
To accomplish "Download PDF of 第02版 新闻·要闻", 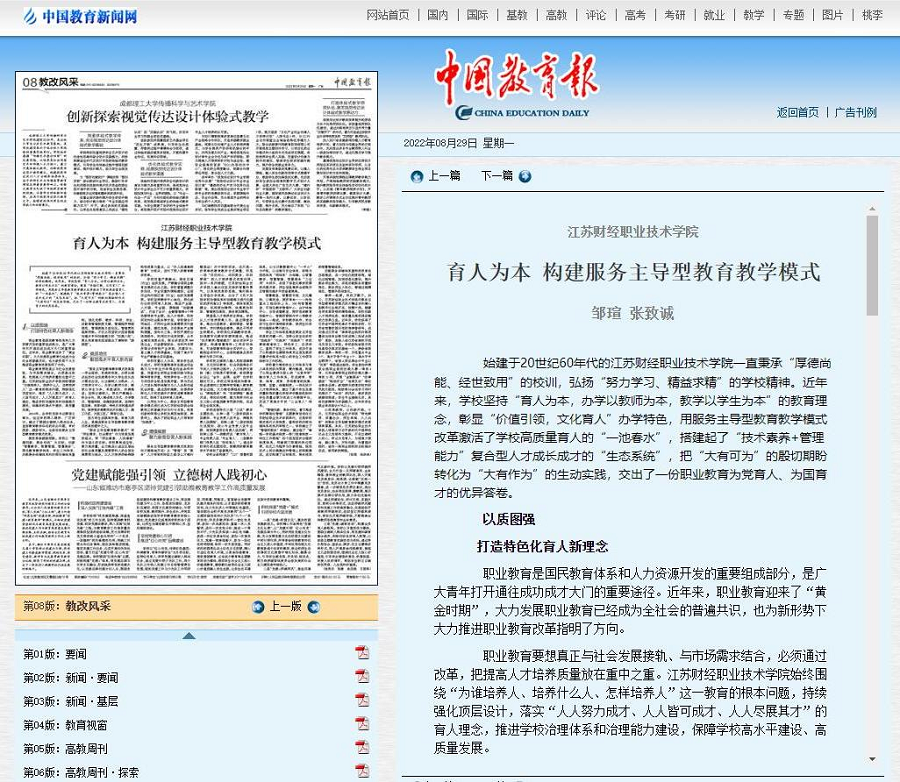I will coord(362,676).
